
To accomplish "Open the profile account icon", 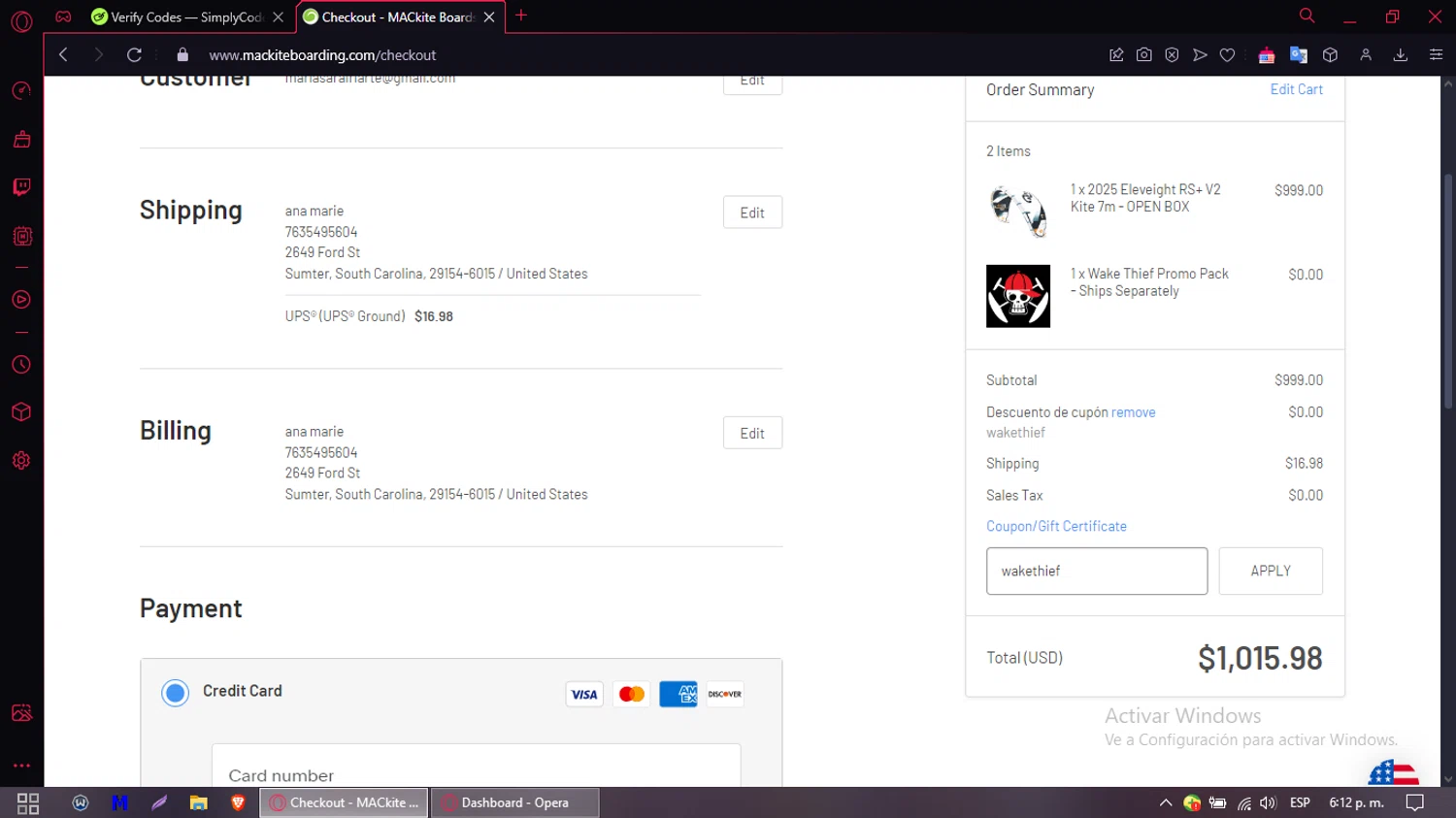I will pos(1366,55).
